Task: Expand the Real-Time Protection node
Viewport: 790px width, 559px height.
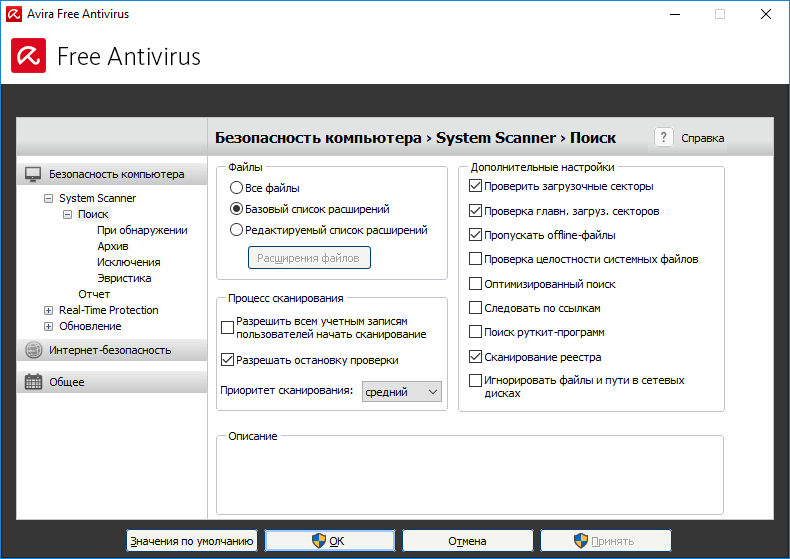Action: click(x=48, y=310)
